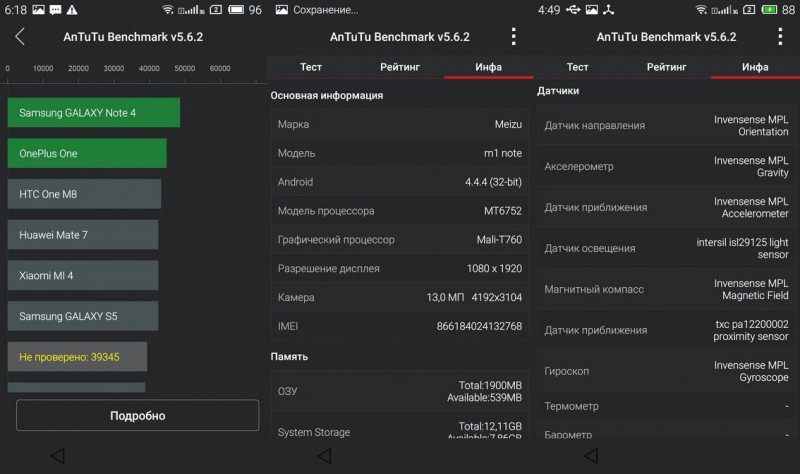Tap the ОЗУ Total:1900MB row

[399, 391]
